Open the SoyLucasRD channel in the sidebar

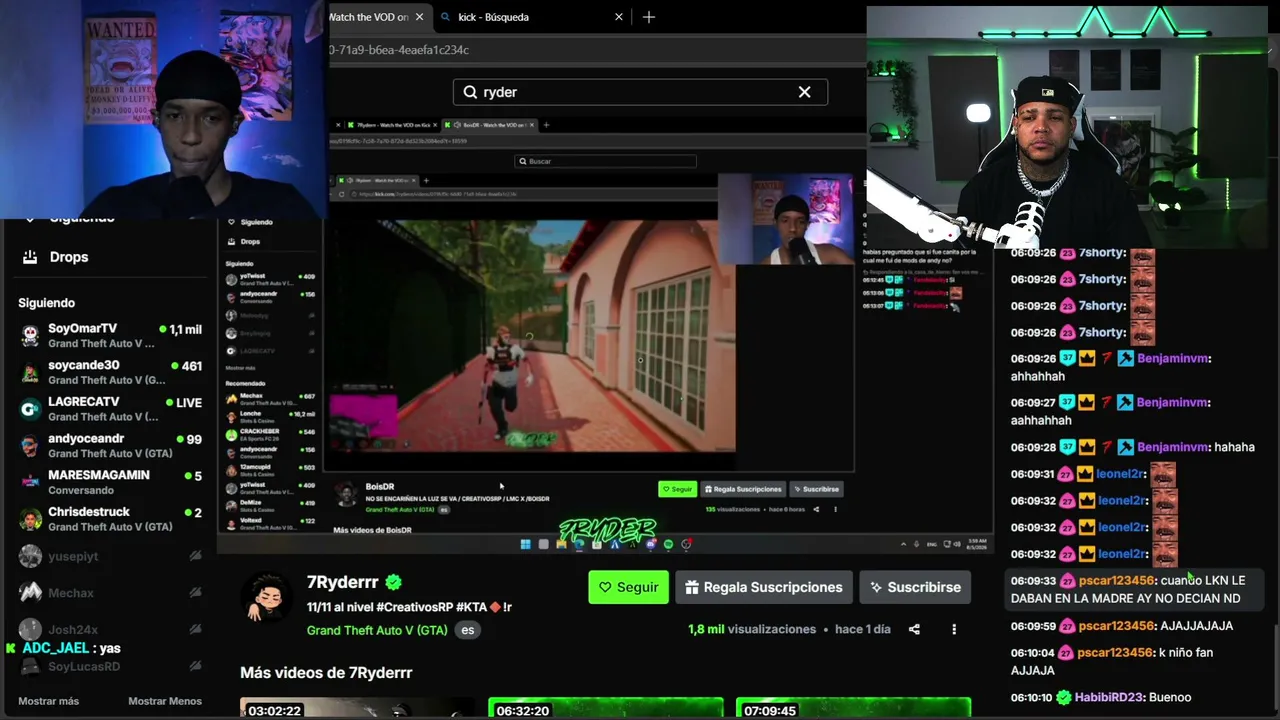(110, 667)
